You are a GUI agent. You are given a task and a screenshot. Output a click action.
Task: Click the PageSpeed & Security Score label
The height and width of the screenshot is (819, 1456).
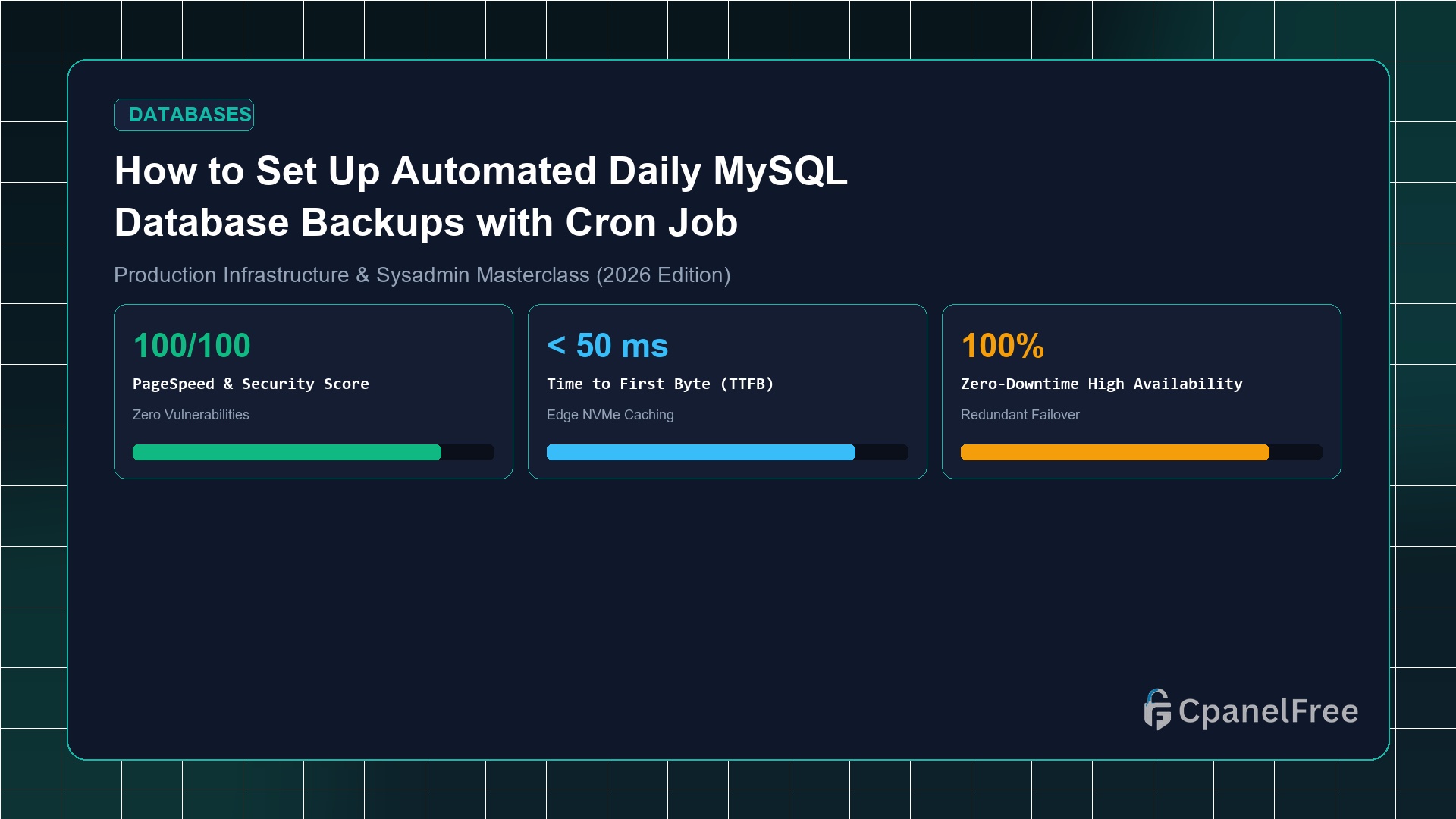pyautogui.click(x=251, y=384)
